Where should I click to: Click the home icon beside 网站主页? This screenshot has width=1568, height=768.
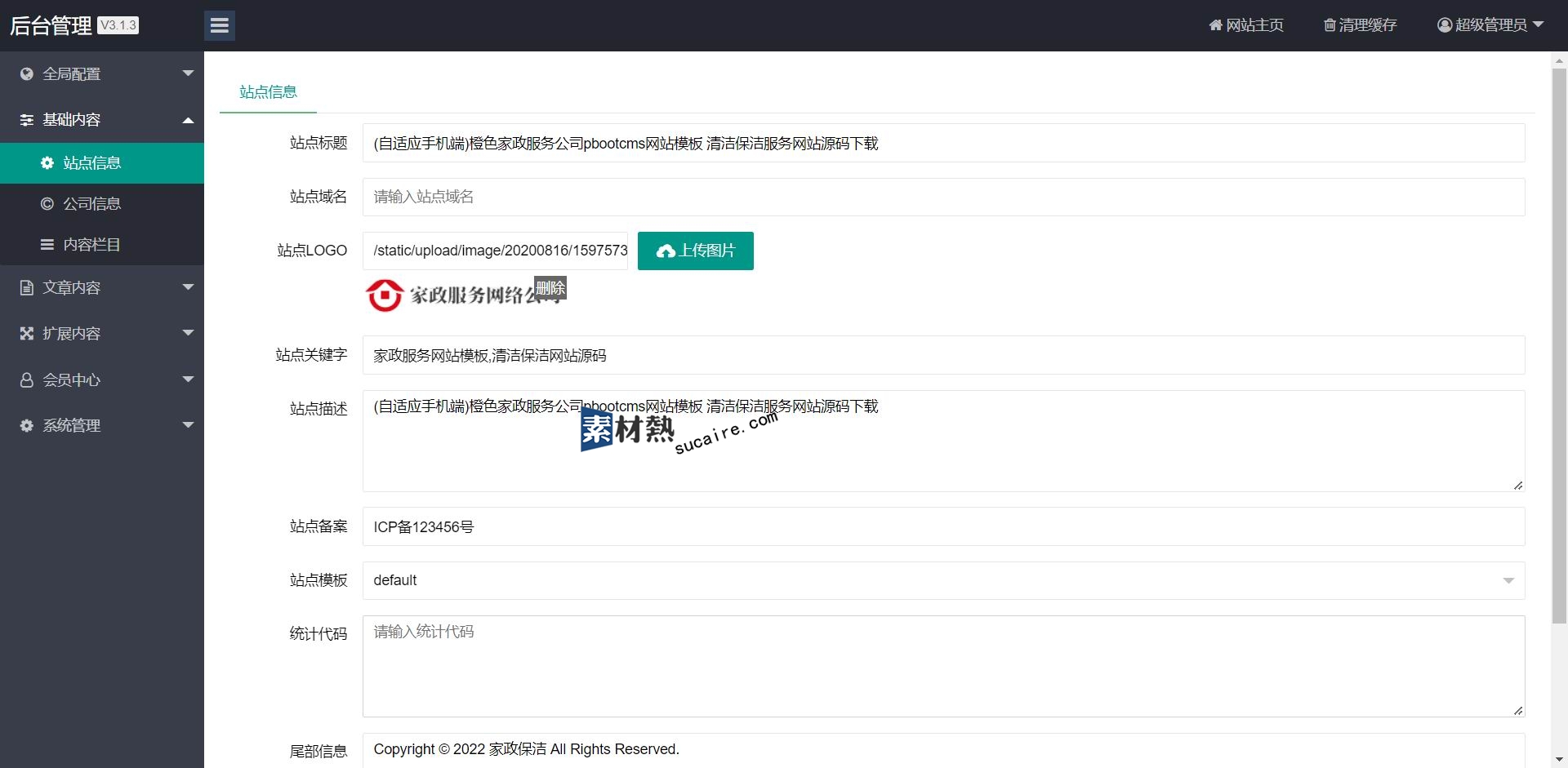(1215, 25)
